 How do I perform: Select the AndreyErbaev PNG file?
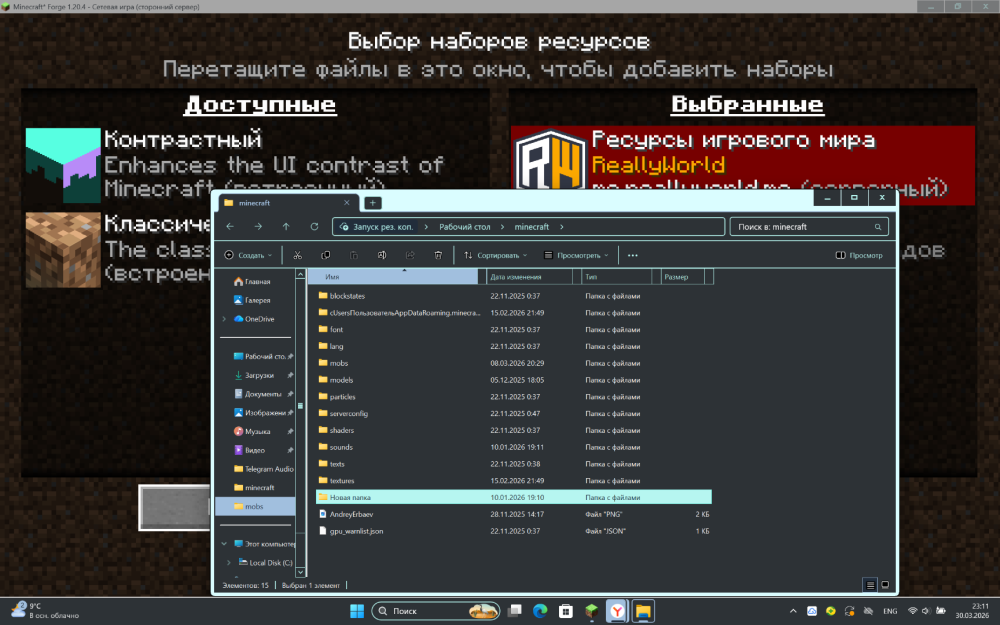514,514
